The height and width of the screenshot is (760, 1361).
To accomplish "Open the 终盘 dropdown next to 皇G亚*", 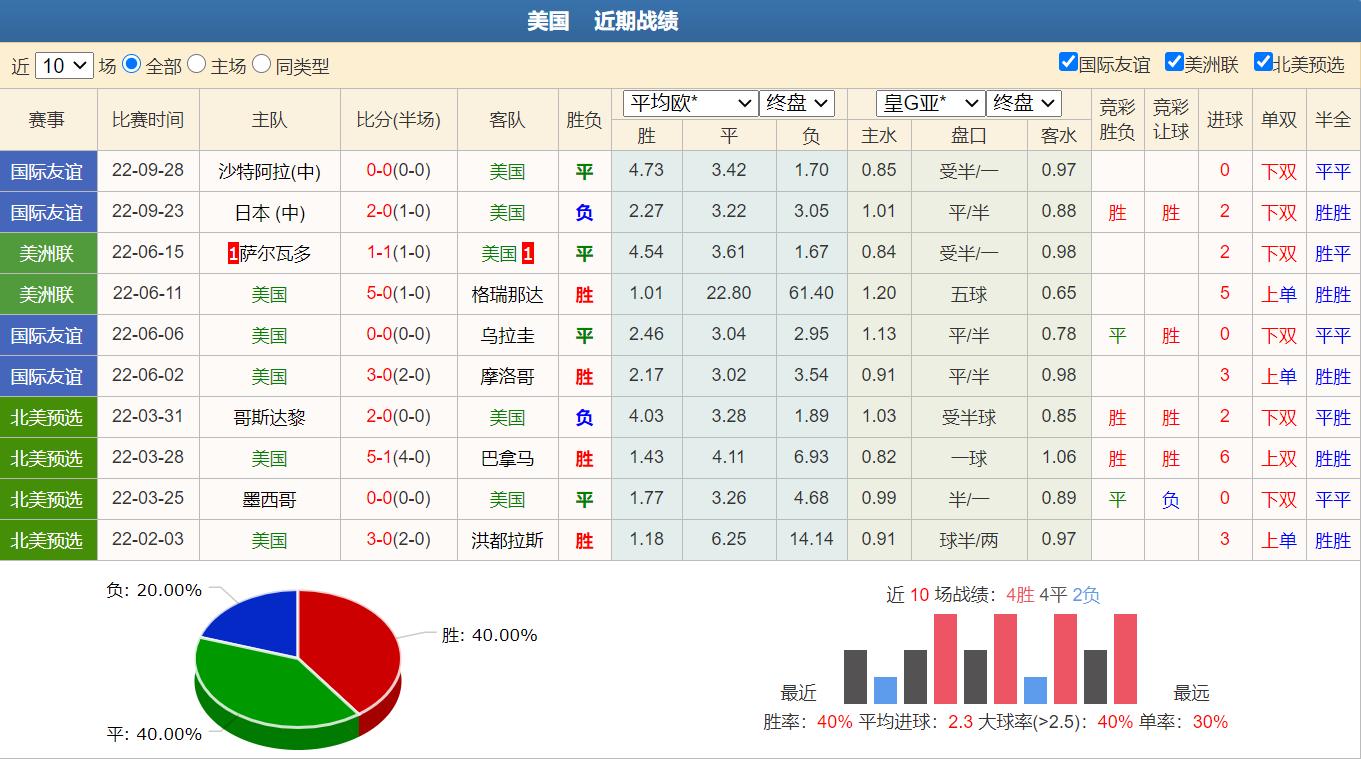I will point(1023,103).
